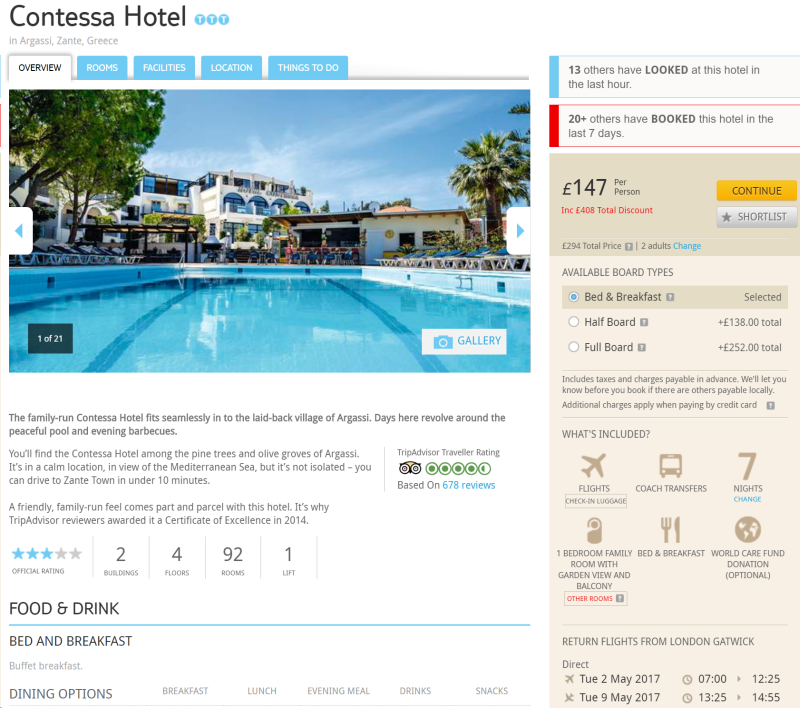The width and height of the screenshot is (800, 708).
Task: Open the Facilities tab
Action: (164, 68)
